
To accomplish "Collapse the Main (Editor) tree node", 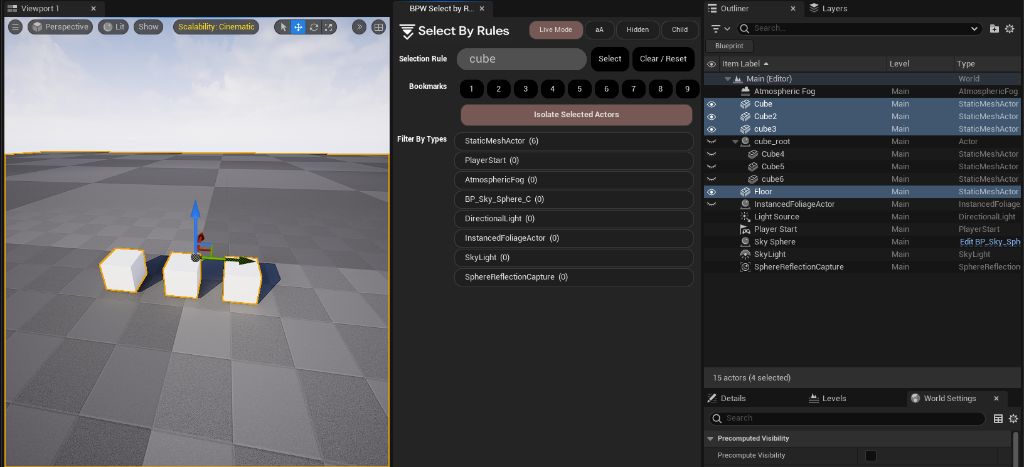I will click(728, 79).
